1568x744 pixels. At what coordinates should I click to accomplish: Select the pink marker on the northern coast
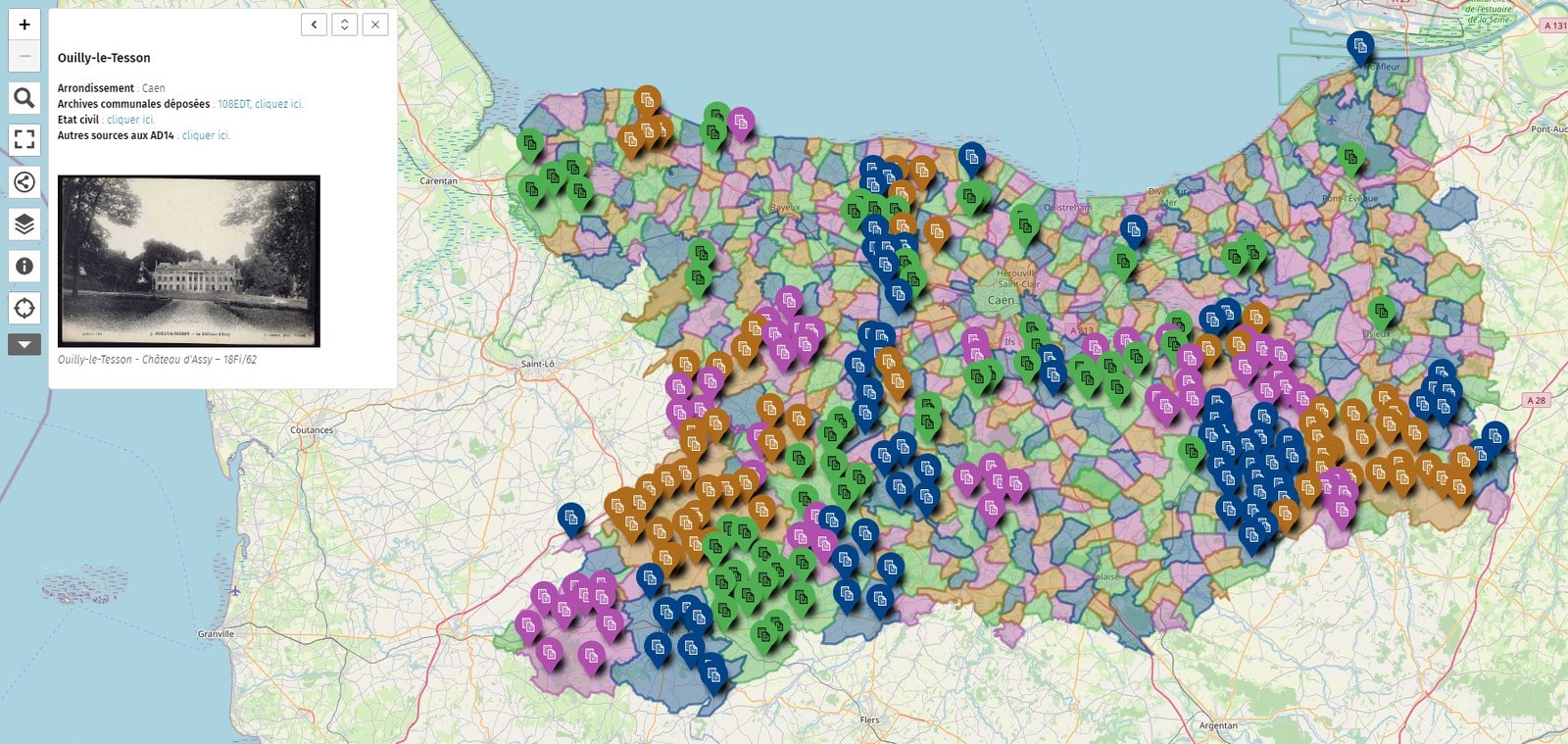point(742,124)
